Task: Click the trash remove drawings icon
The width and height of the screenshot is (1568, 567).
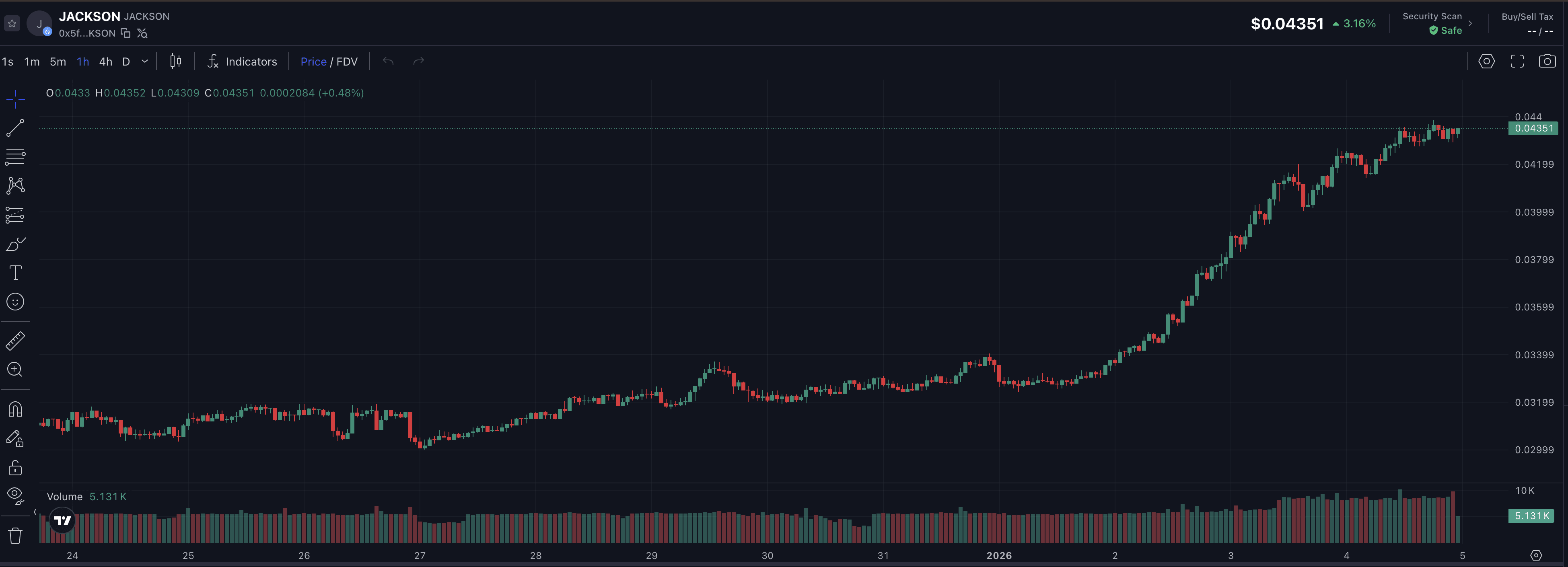Action: (x=15, y=535)
